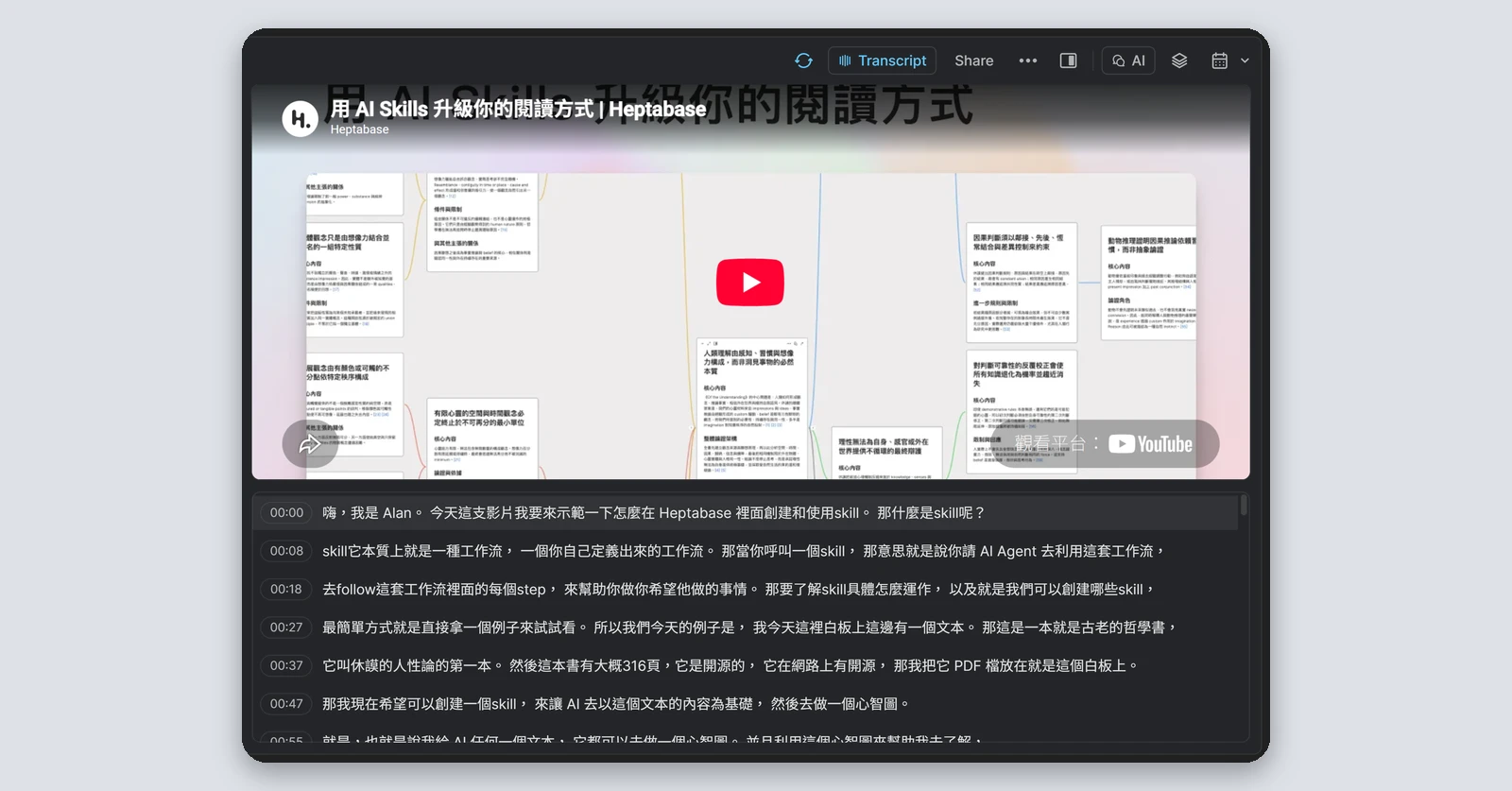Toggle the side panel layout icon
1512x791 pixels.
1068,60
